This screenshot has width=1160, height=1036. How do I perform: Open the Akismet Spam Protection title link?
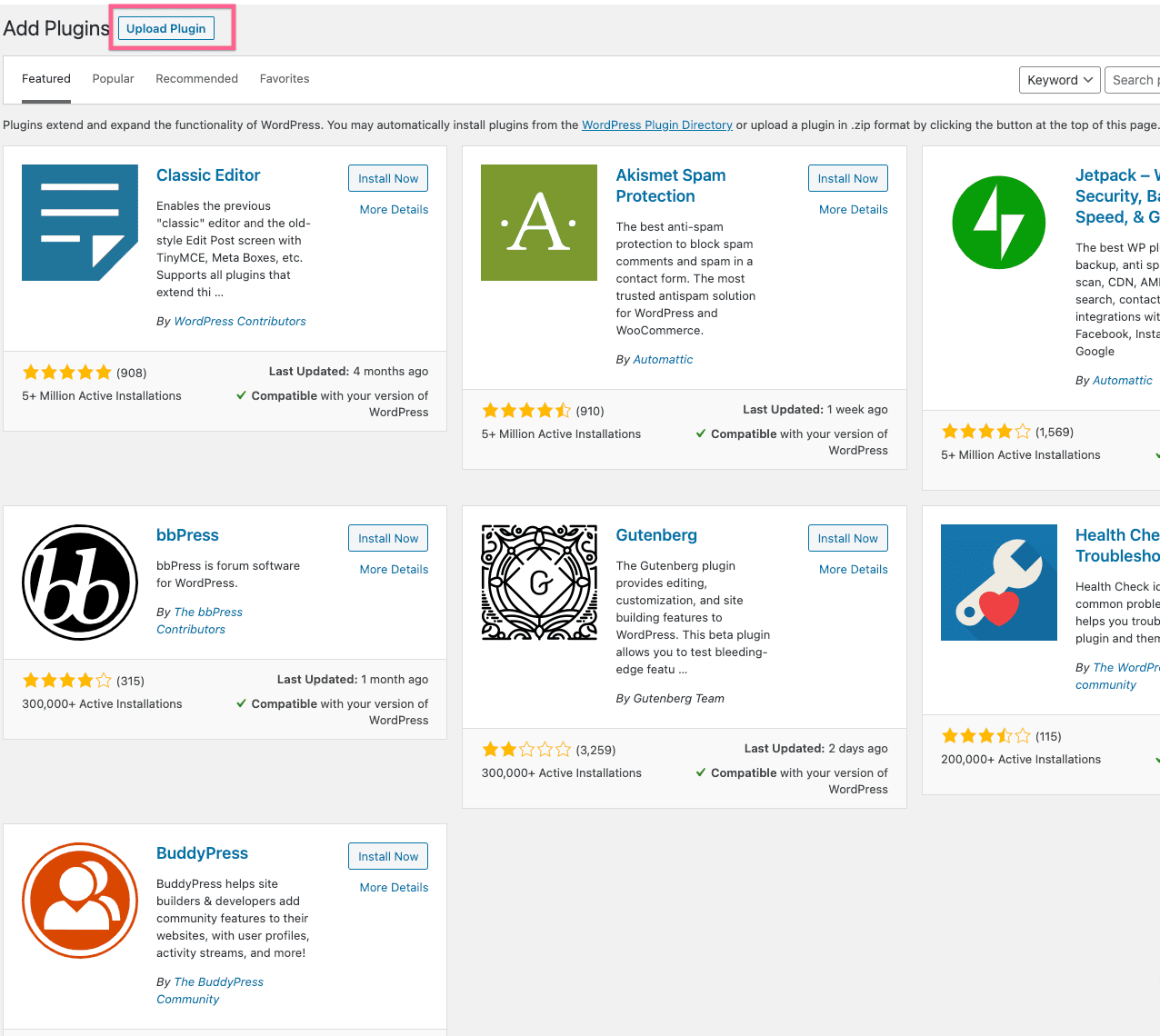coord(671,185)
